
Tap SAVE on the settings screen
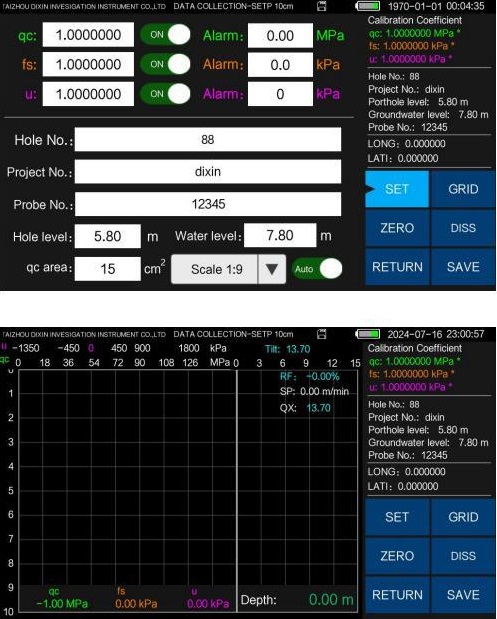click(463, 267)
